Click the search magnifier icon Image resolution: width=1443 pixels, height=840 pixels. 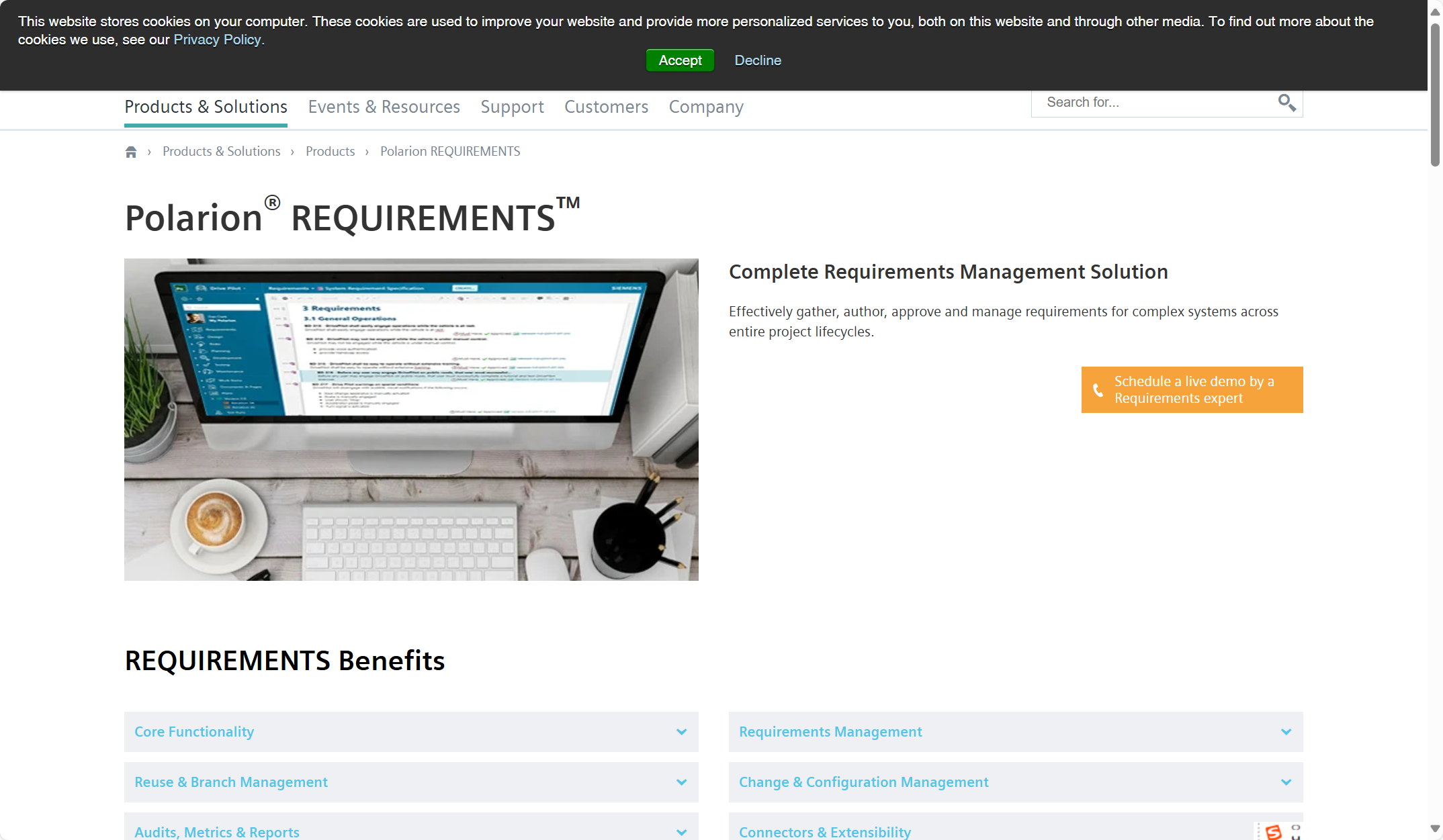coord(1286,103)
